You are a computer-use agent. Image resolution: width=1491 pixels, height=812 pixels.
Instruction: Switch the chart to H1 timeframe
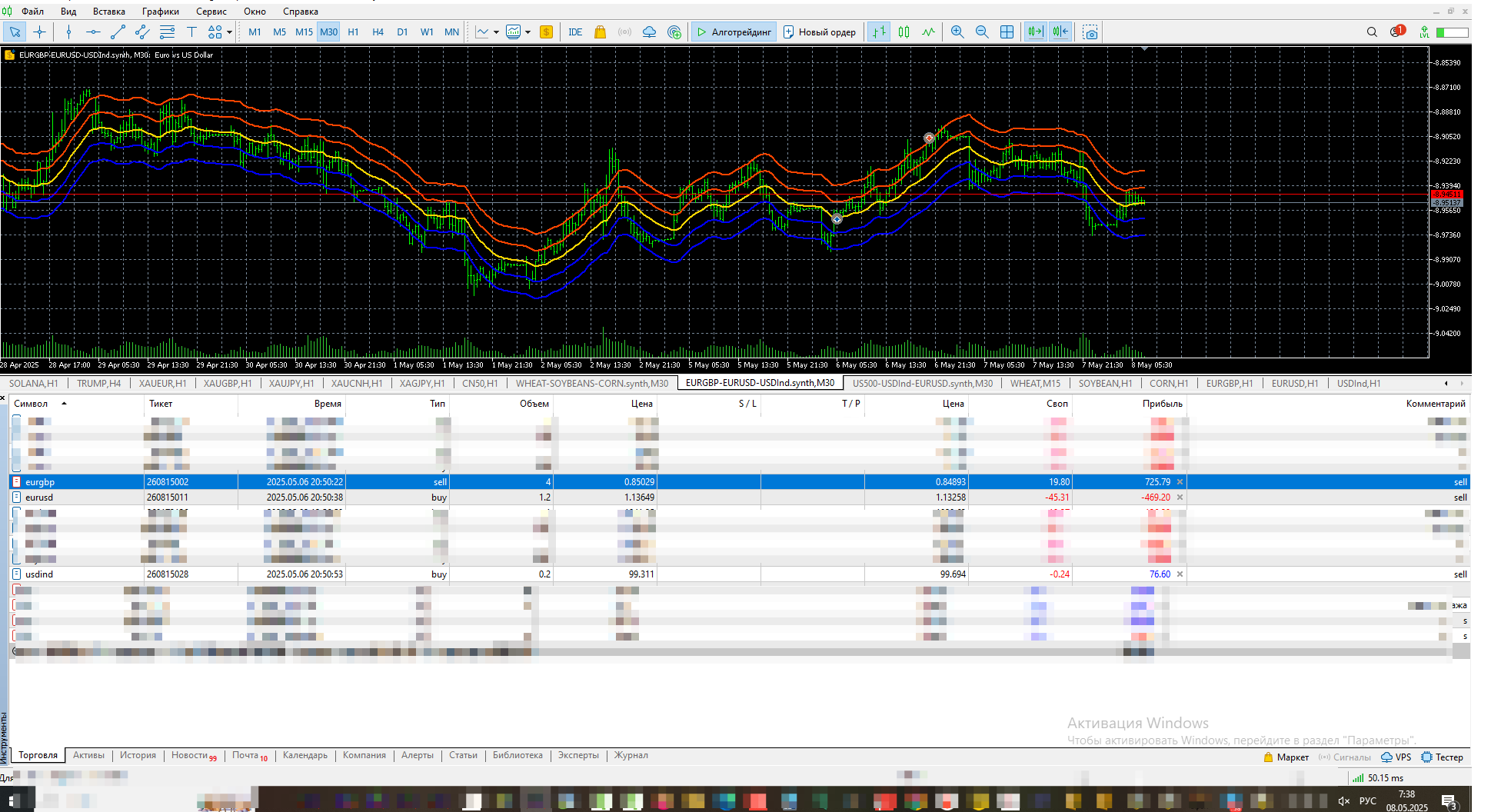[353, 32]
